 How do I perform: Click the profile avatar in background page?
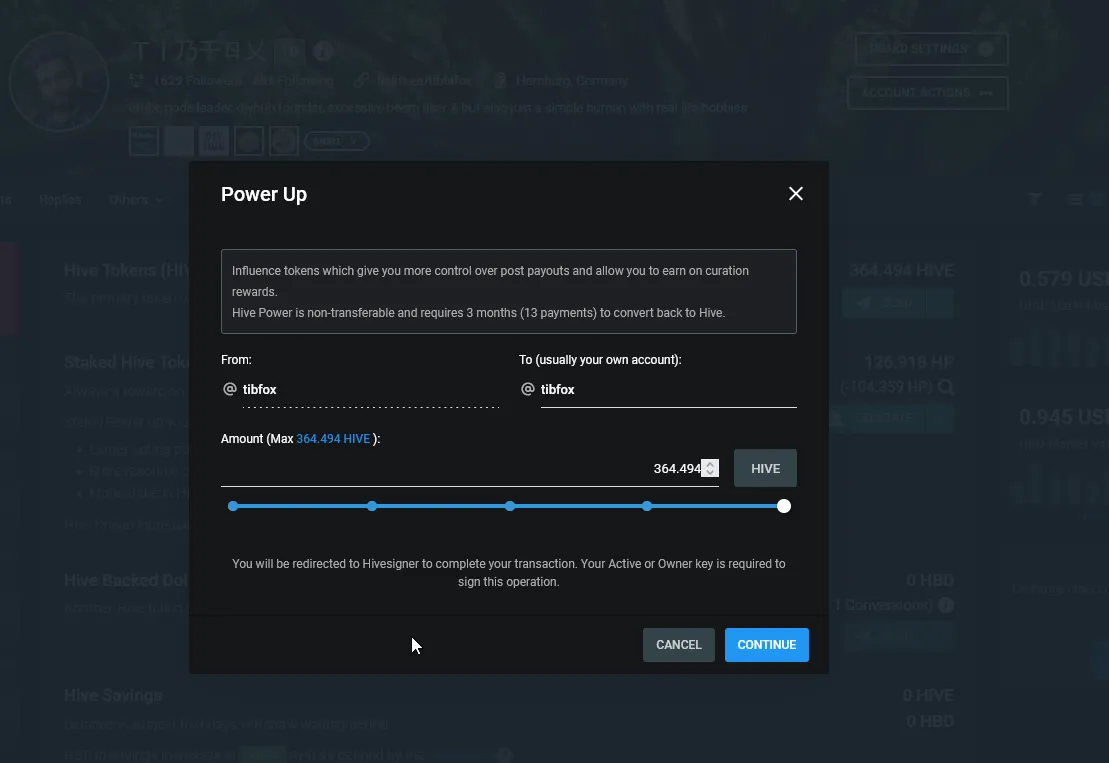coord(59,81)
